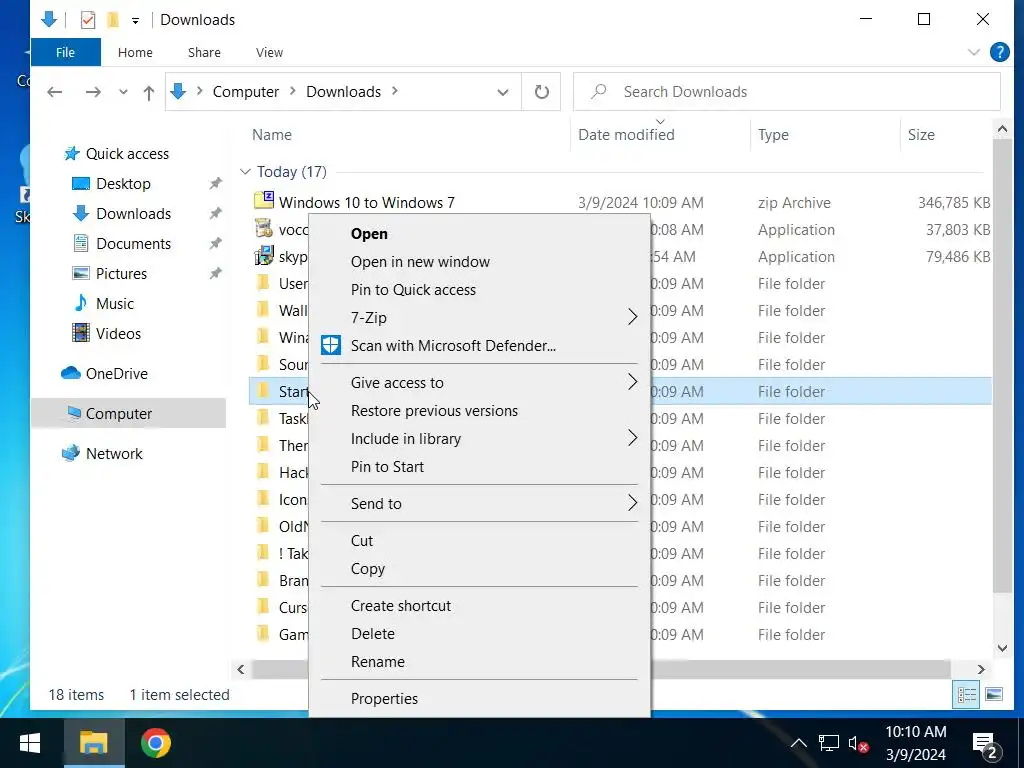This screenshot has height=768, width=1024.
Task: Open the Windows Start button
Action: tap(30, 743)
